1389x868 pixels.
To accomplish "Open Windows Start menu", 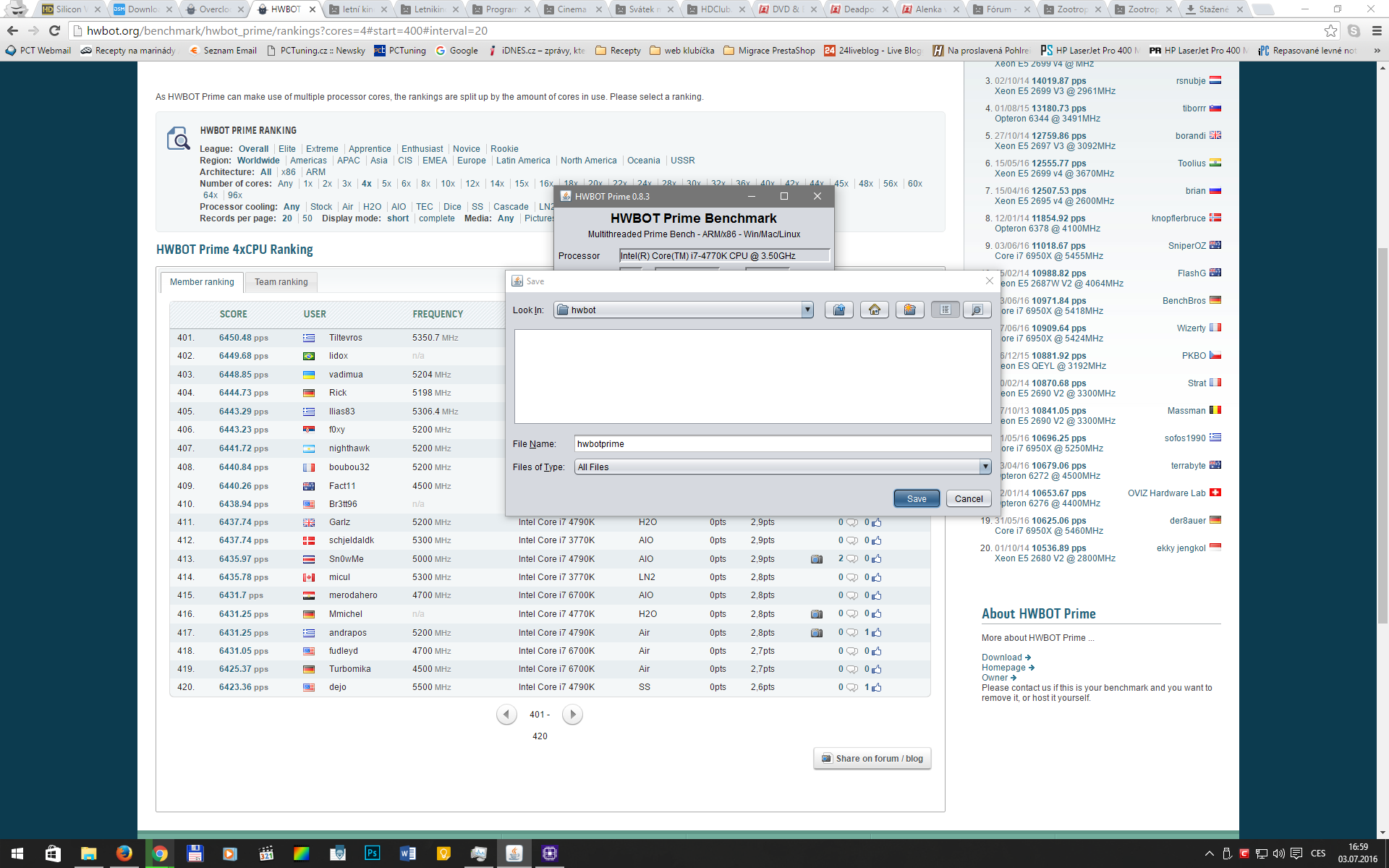I will pos(17,854).
